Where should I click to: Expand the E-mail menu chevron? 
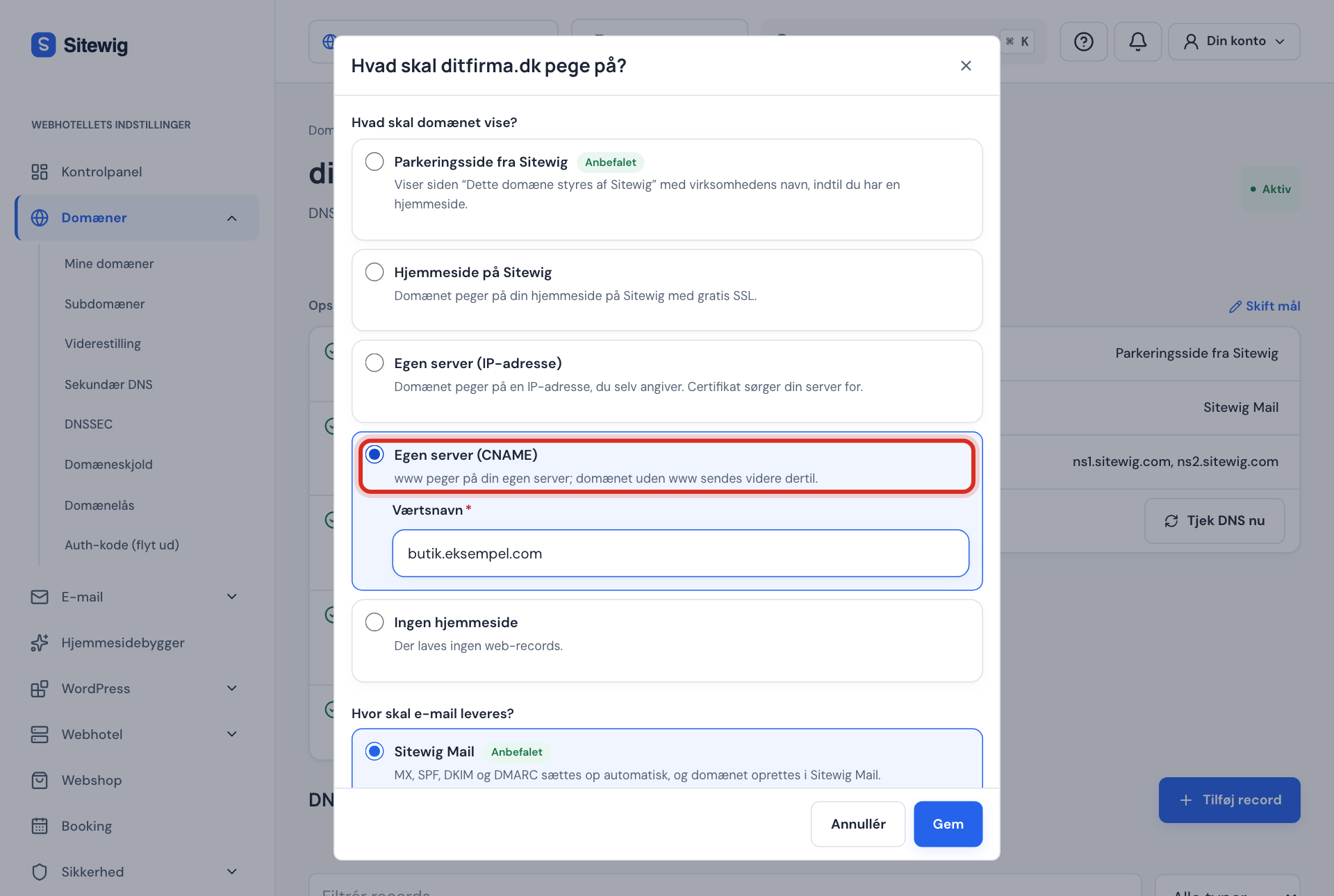tap(232, 597)
